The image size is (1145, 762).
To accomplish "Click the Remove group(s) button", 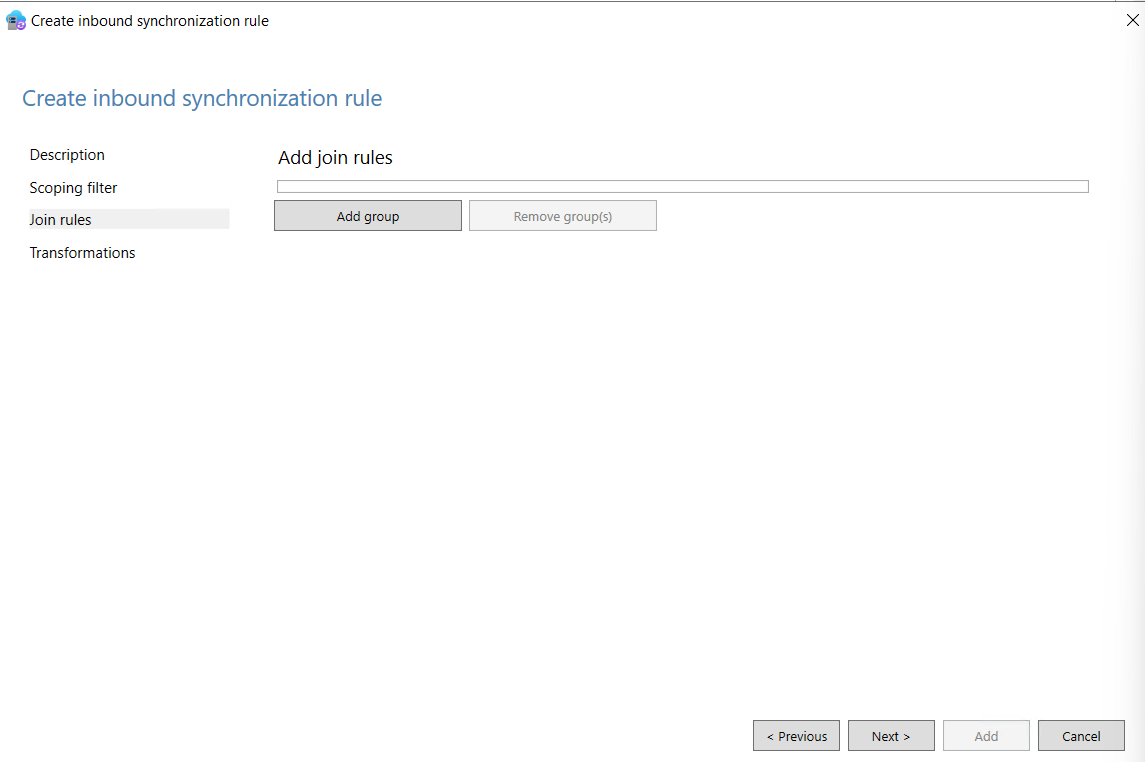I will [x=562, y=215].
